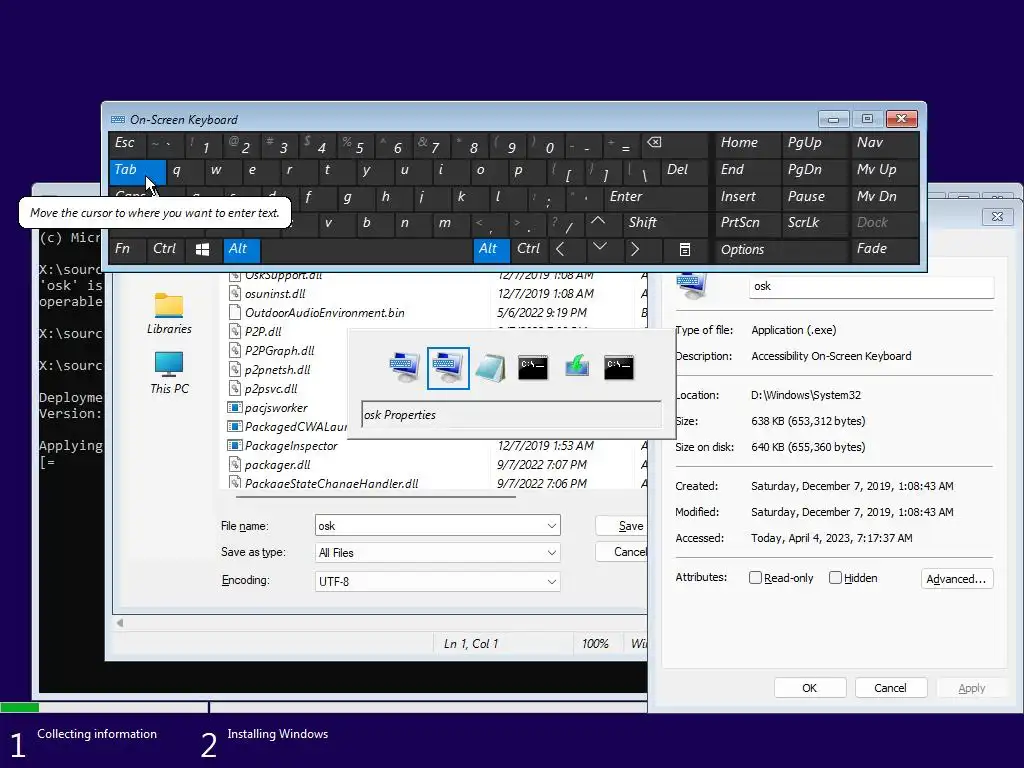Click the PgDn key
Screen dimensions: 1024x768
815,171
